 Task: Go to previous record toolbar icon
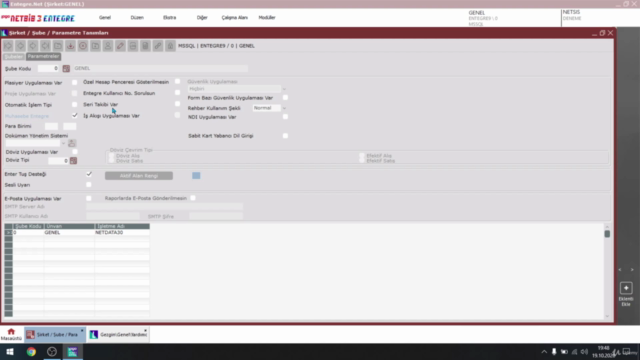click(x=20, y=46)
